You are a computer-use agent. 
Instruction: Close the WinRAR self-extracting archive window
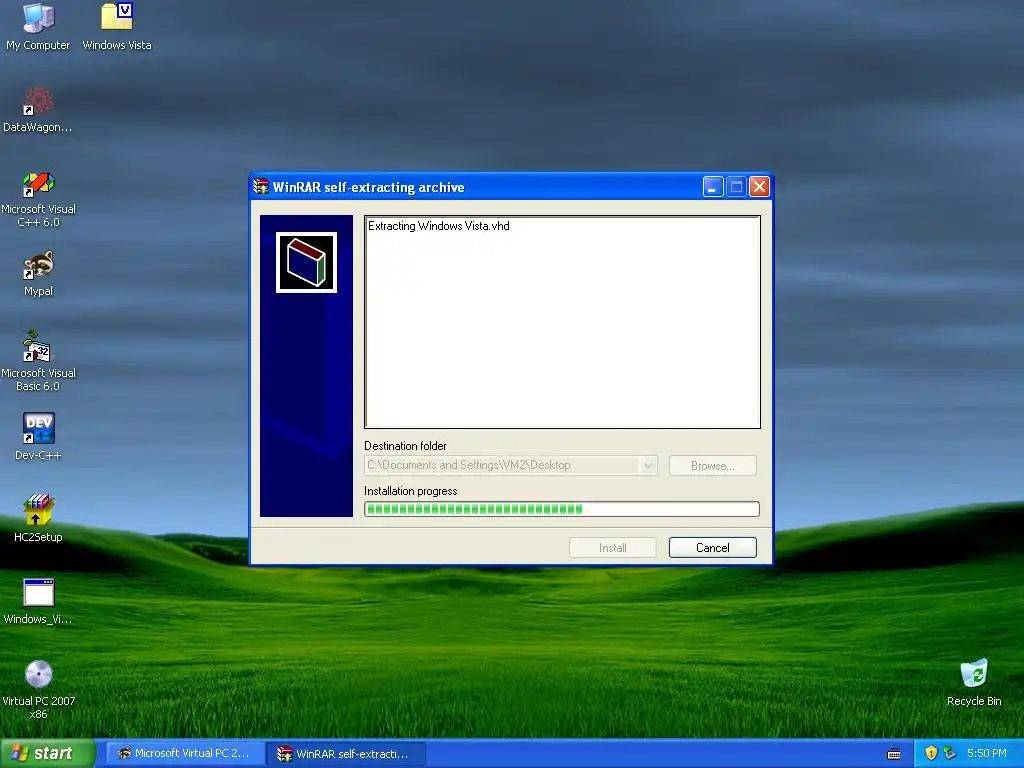pyautogui.click(x=760, y=187)
